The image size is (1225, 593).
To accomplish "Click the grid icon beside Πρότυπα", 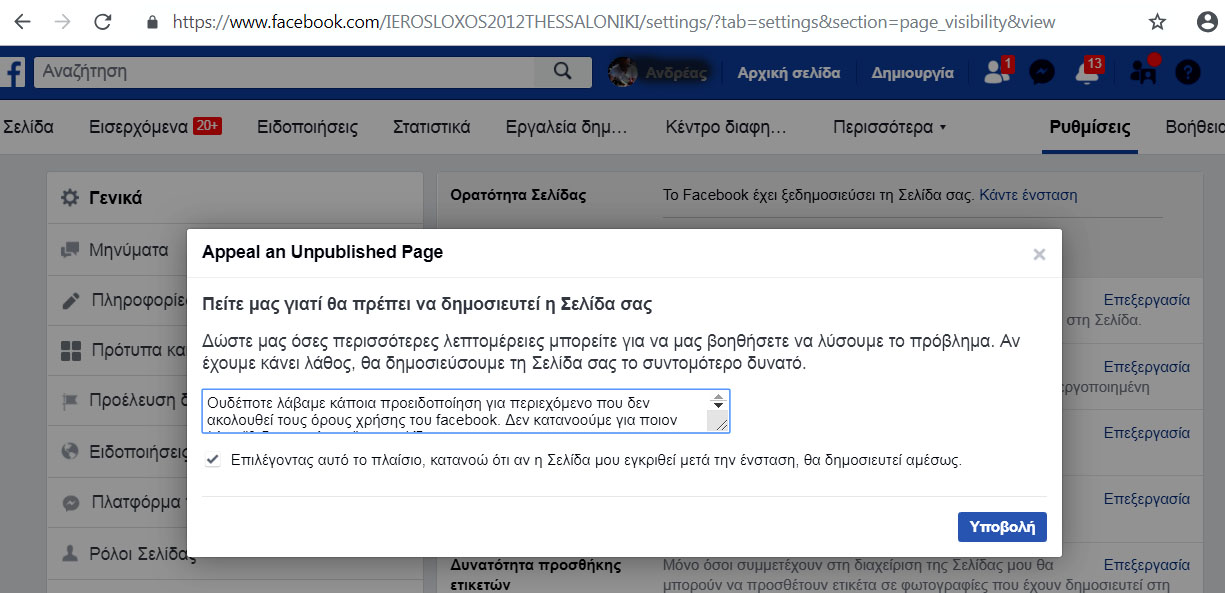I will (70, 351).
